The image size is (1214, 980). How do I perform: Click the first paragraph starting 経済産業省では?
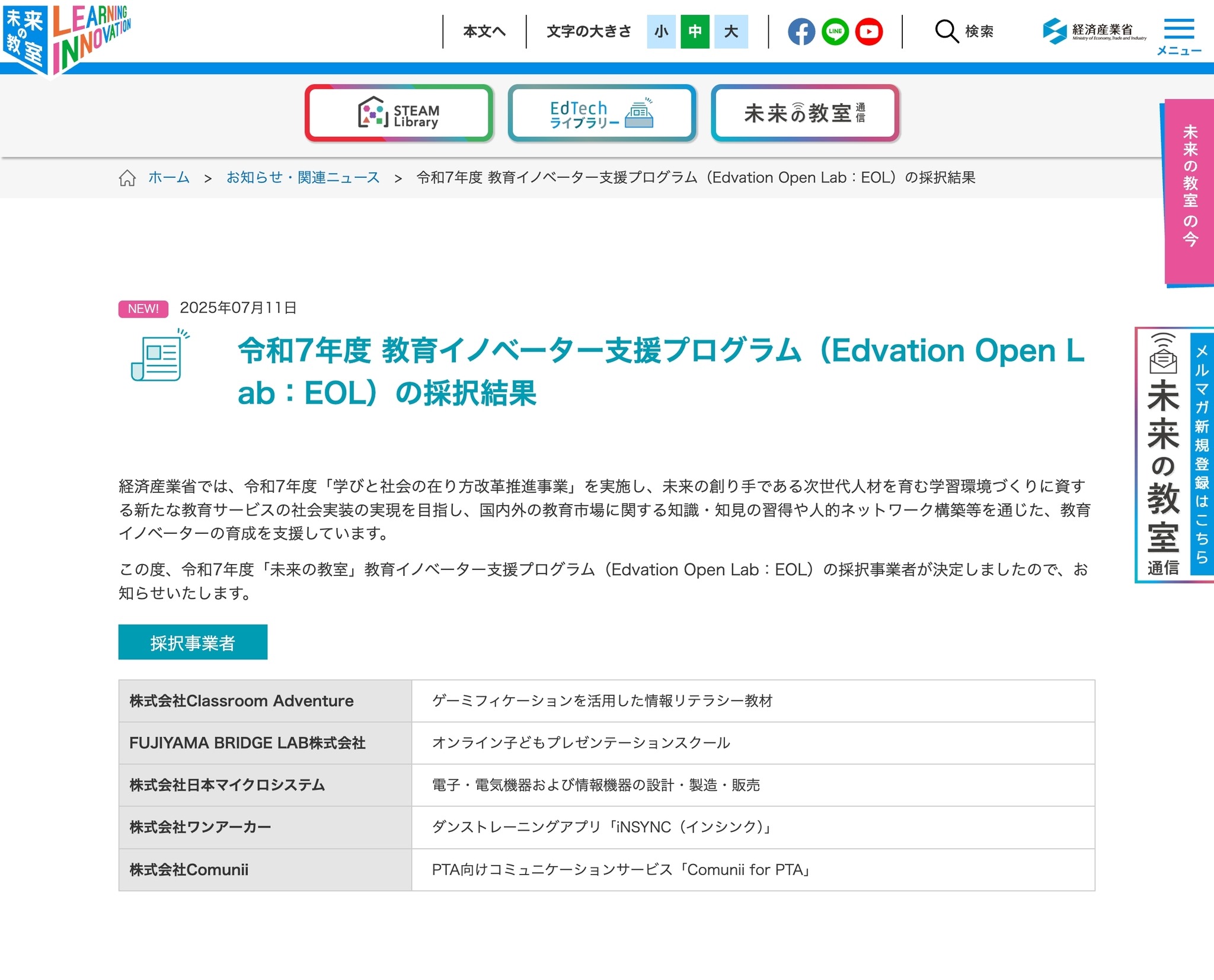605,510
